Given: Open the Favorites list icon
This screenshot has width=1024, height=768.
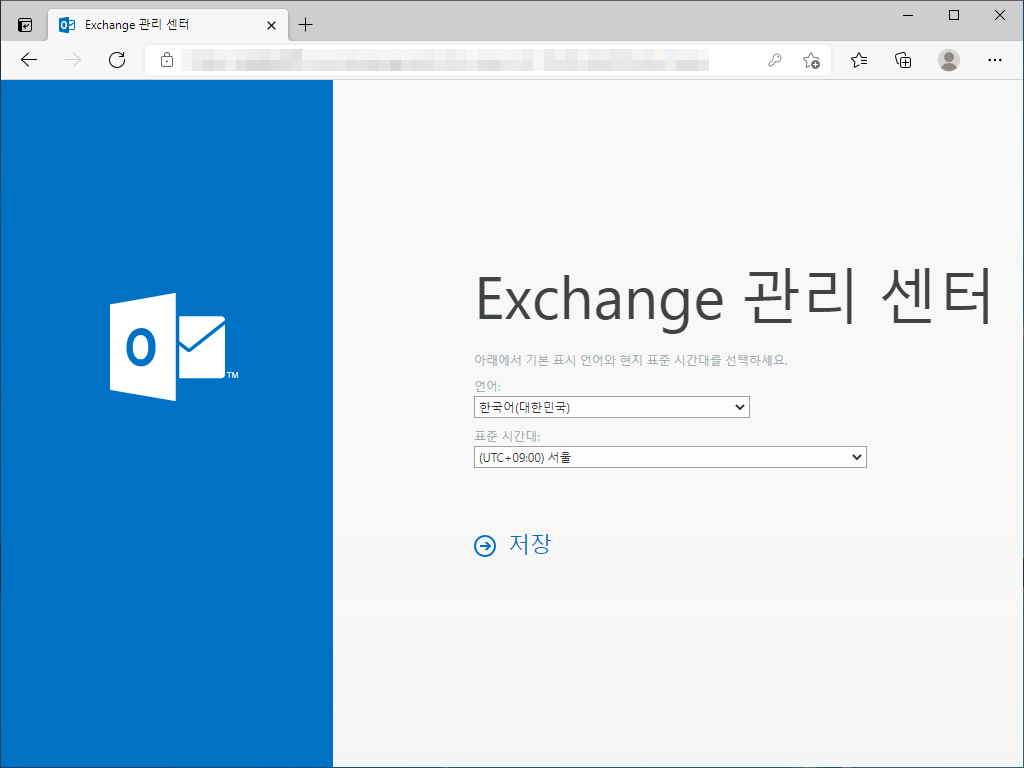Looking at the screenshot, I should (x=859, y=60).
